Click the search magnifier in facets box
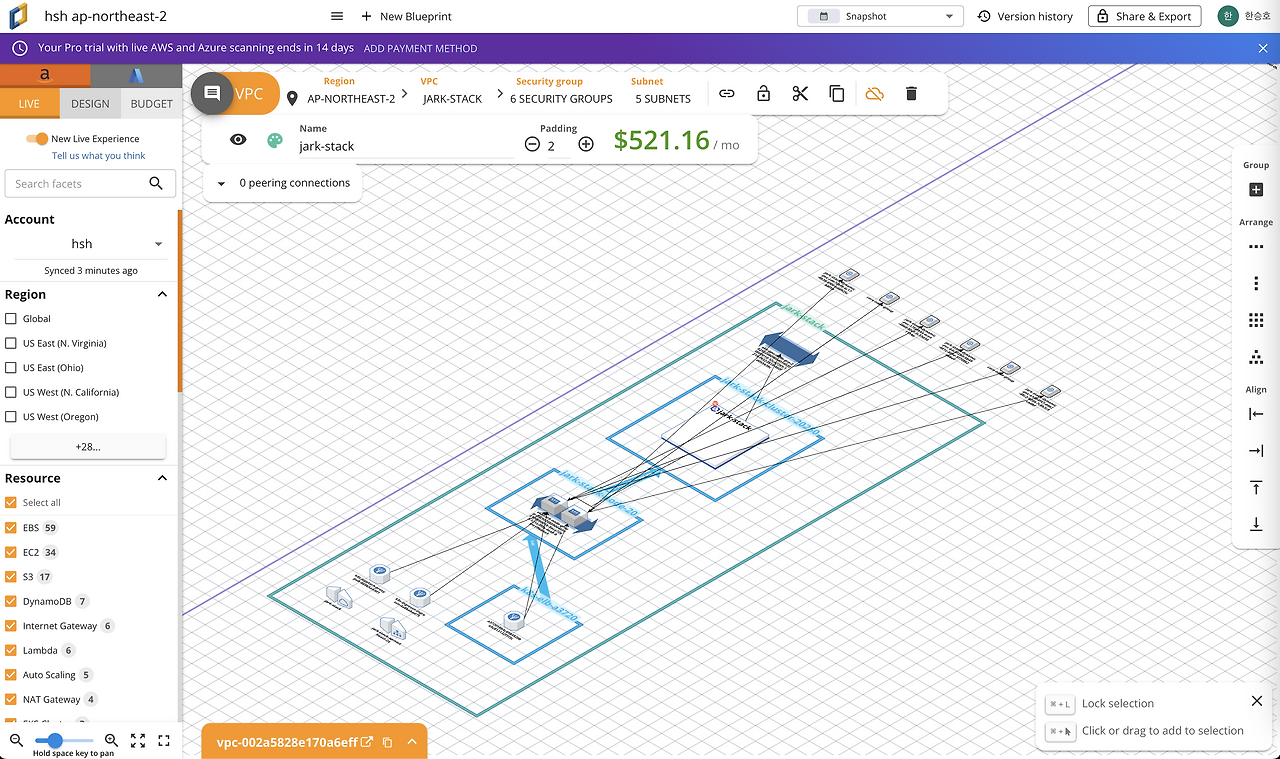1280x759 pixels. point(156,183)
